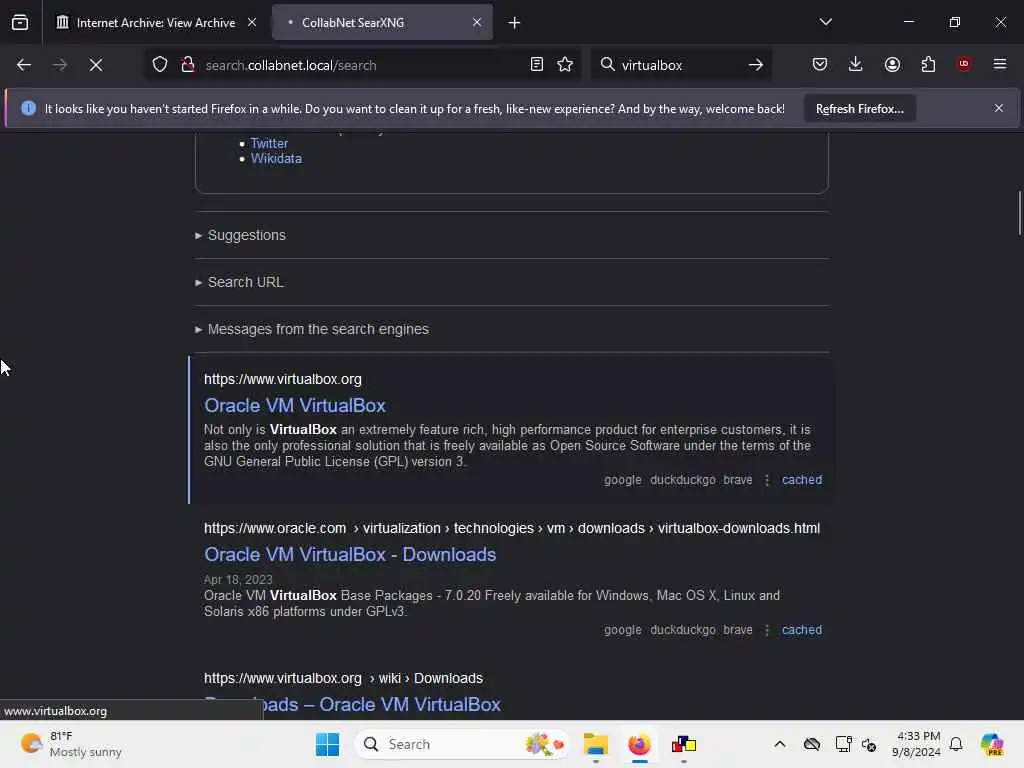Open the Twitter infobox link

click(269, 143)
